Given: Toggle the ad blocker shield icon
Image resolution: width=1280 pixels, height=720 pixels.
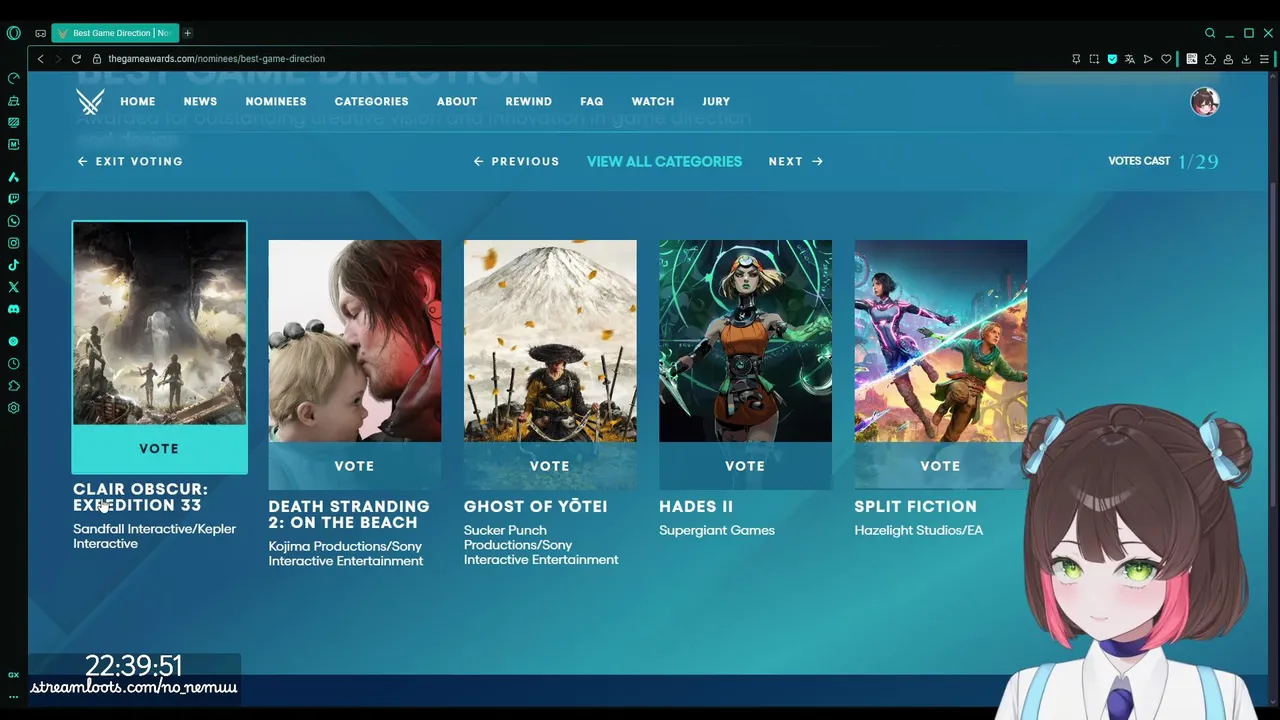Looking at the screenshot, I should 1112,59.
